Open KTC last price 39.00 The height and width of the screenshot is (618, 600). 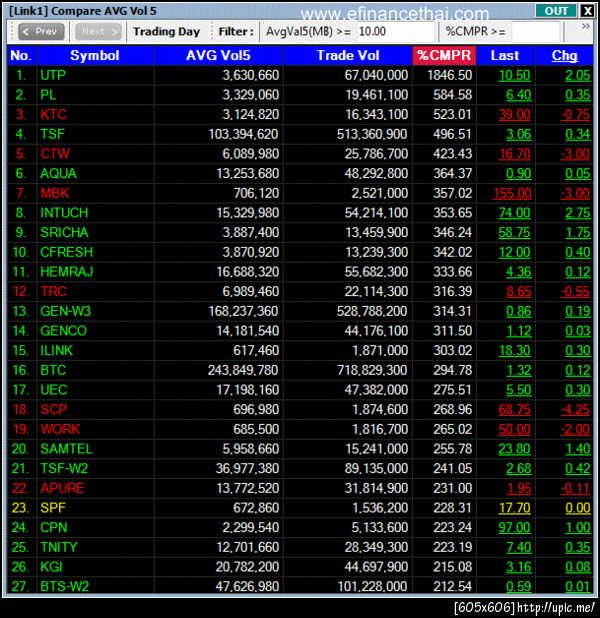[514, 115]
